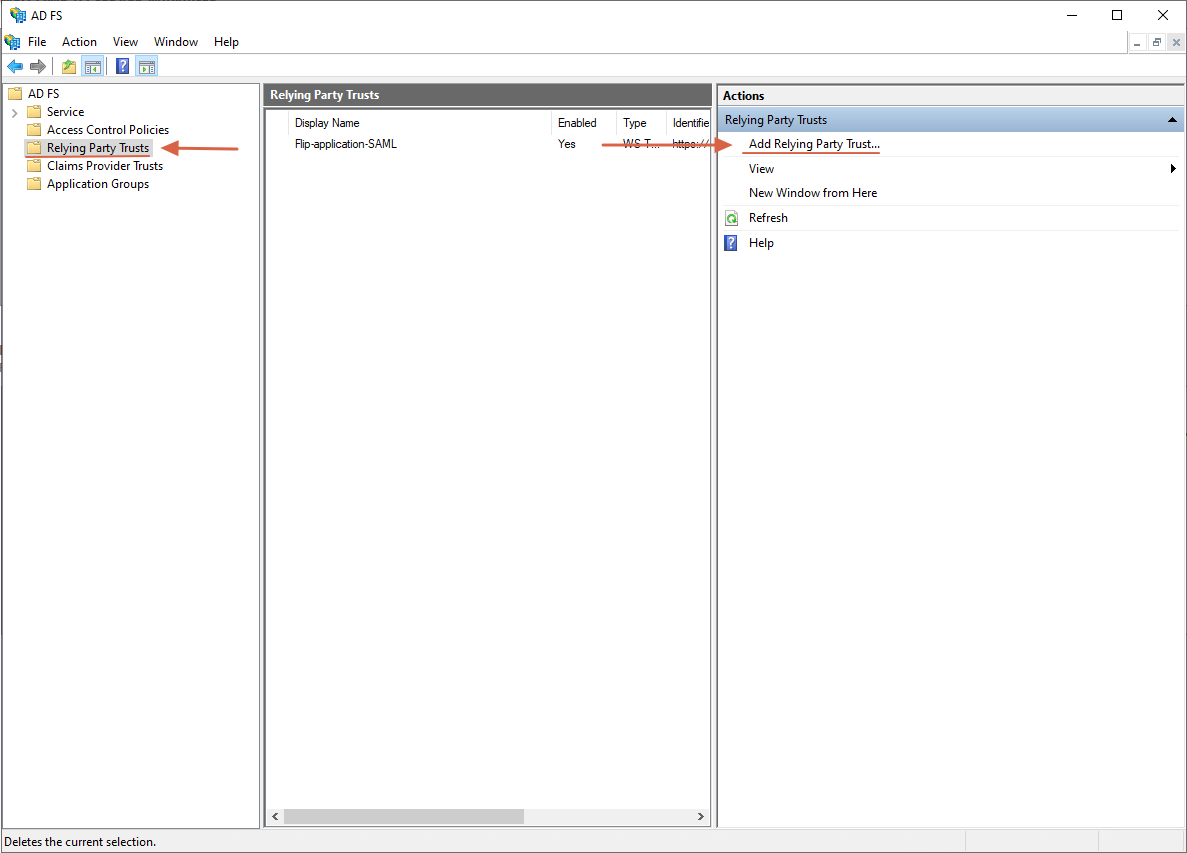The height and width of the screenshot is (853, 1187).
Task: Open help via the toolbar question mark icon
Action: click(x=122, y=67)
